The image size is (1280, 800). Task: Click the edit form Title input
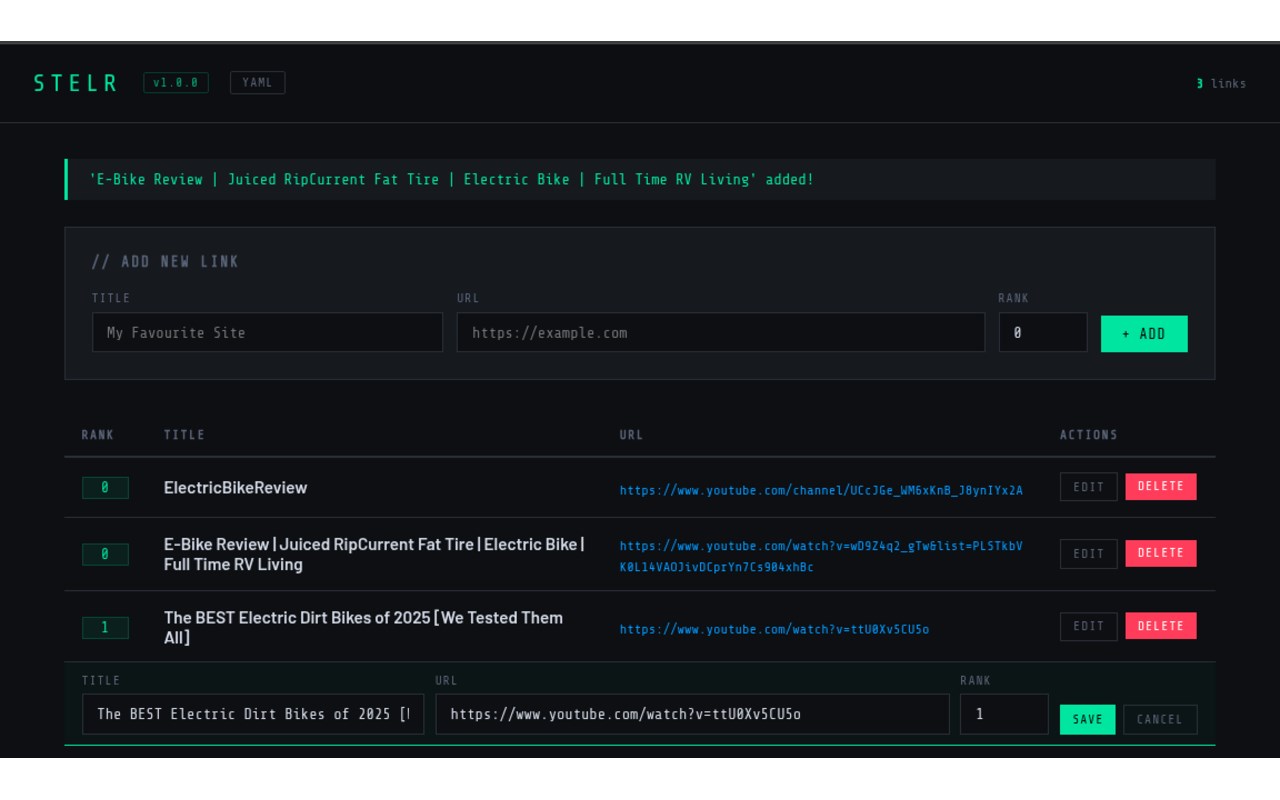[x=253, y=714]
